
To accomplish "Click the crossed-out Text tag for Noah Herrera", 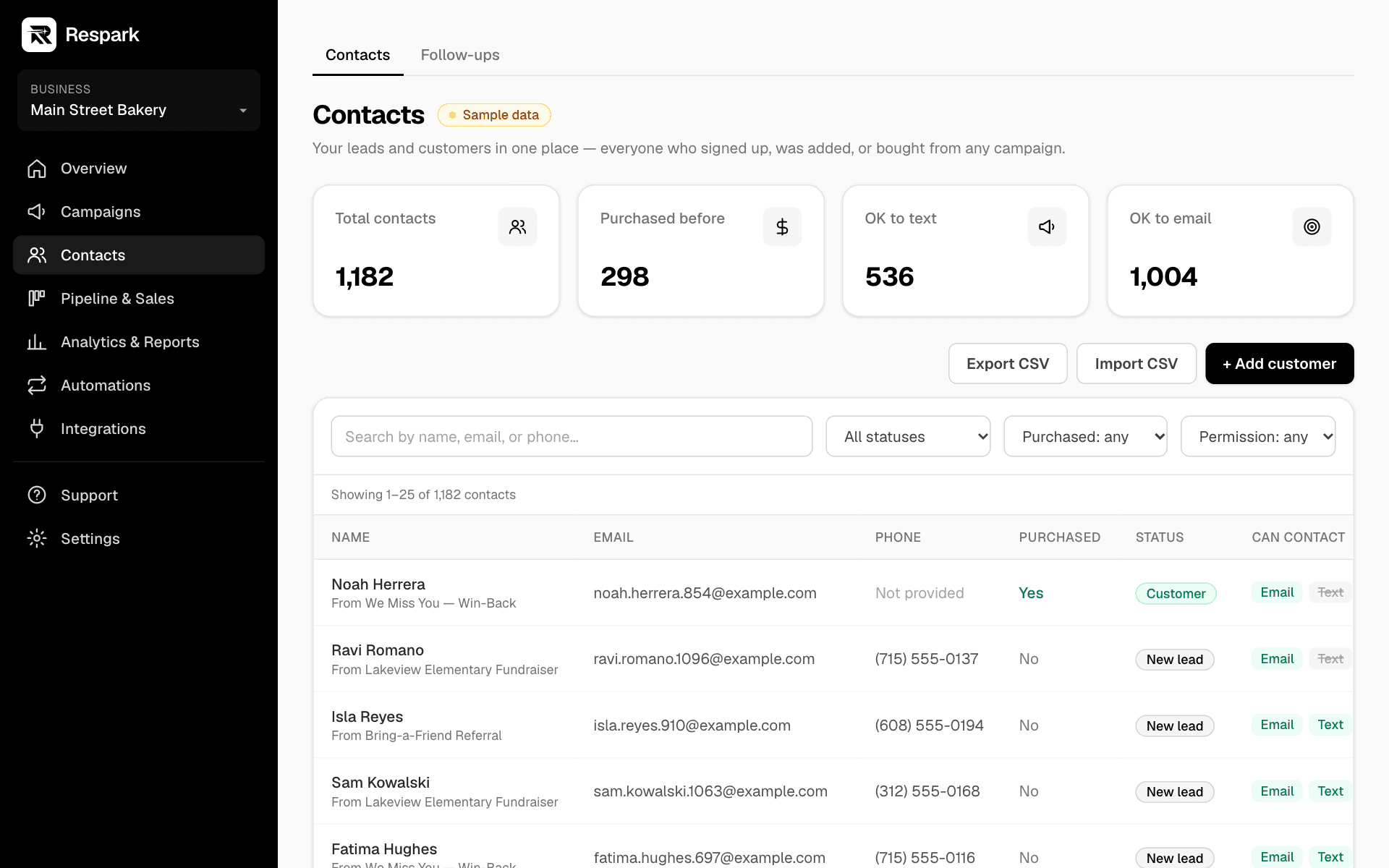I will pyautogui.click(x=1330, y=592).
